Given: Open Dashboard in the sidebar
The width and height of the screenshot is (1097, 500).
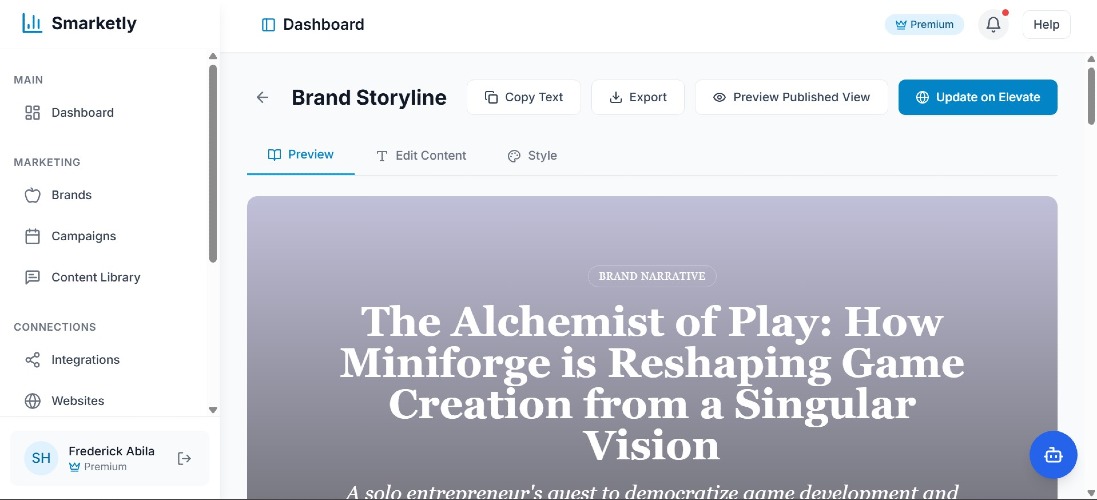Looking at the screenshot, I should [x=82, y=113].
